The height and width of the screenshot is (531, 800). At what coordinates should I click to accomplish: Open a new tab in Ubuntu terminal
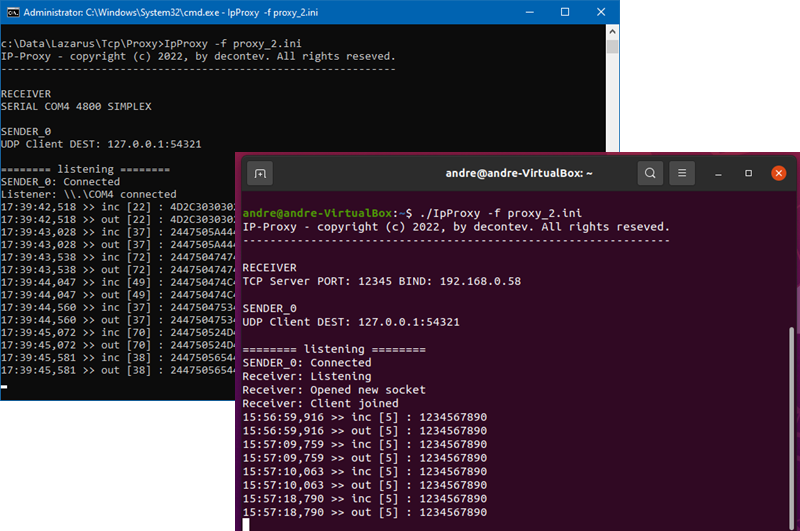point(260,173)
